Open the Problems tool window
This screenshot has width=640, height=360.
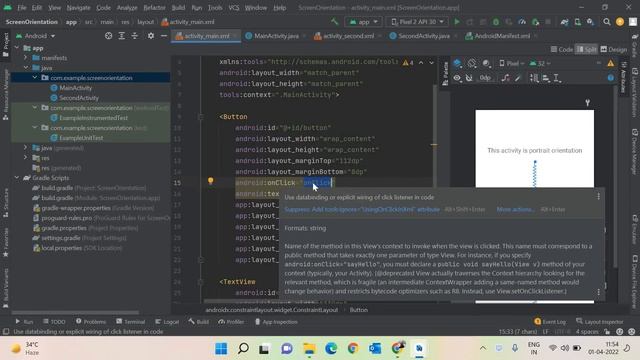tap(91, 322)
